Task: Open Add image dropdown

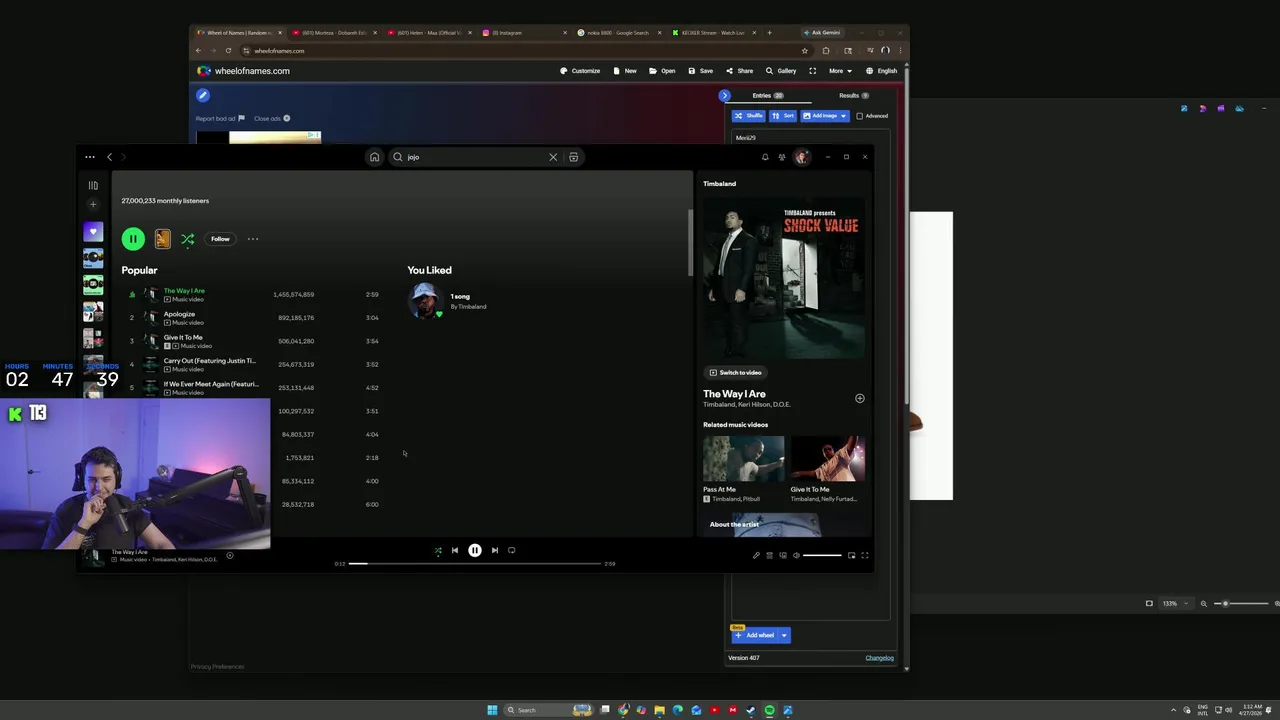Action: point(825,116)
